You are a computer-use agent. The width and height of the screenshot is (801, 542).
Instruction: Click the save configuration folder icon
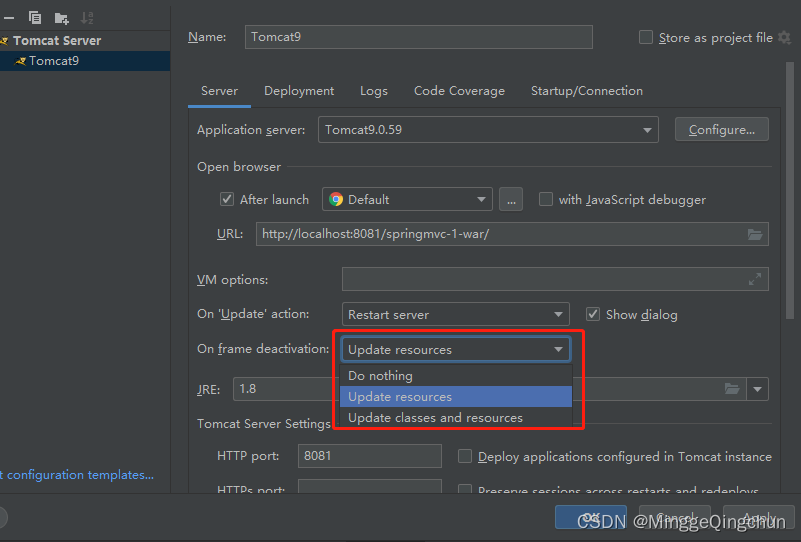pyautogui.click(x=61, y=18)
